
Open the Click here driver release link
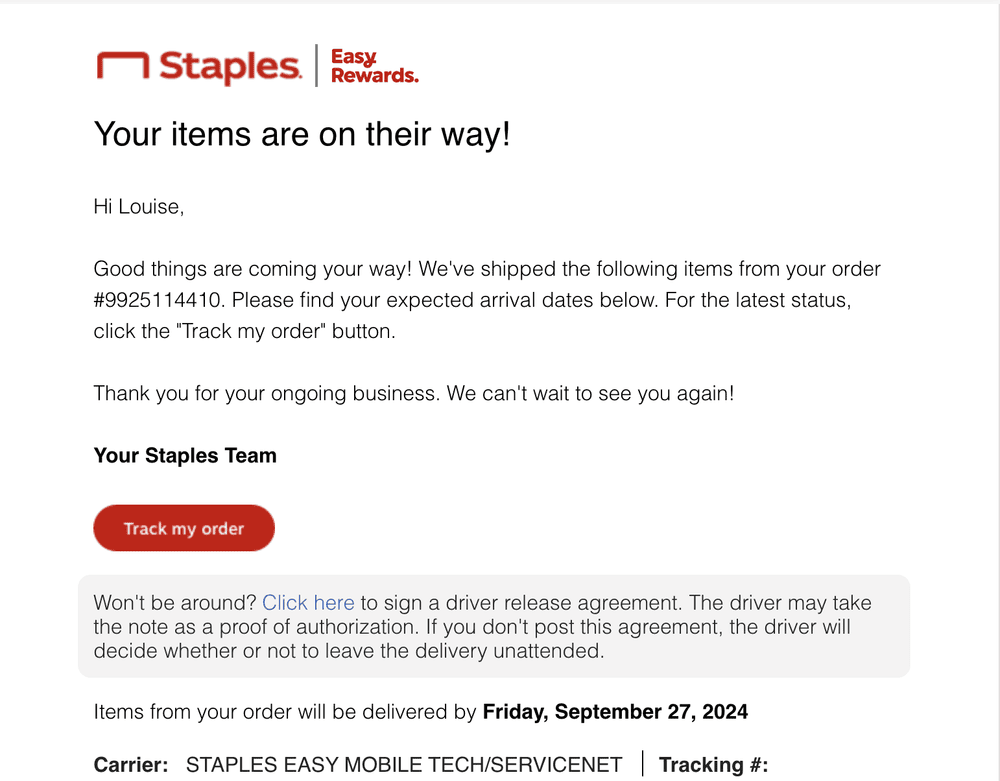[308, 602]
